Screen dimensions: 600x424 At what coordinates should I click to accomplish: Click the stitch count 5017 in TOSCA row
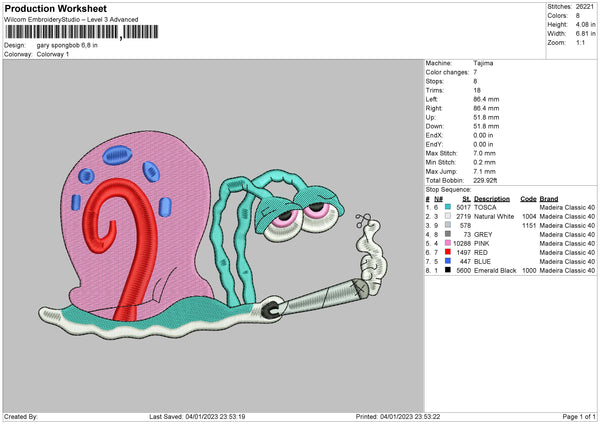pyautogui.click(x=463, y=207)
